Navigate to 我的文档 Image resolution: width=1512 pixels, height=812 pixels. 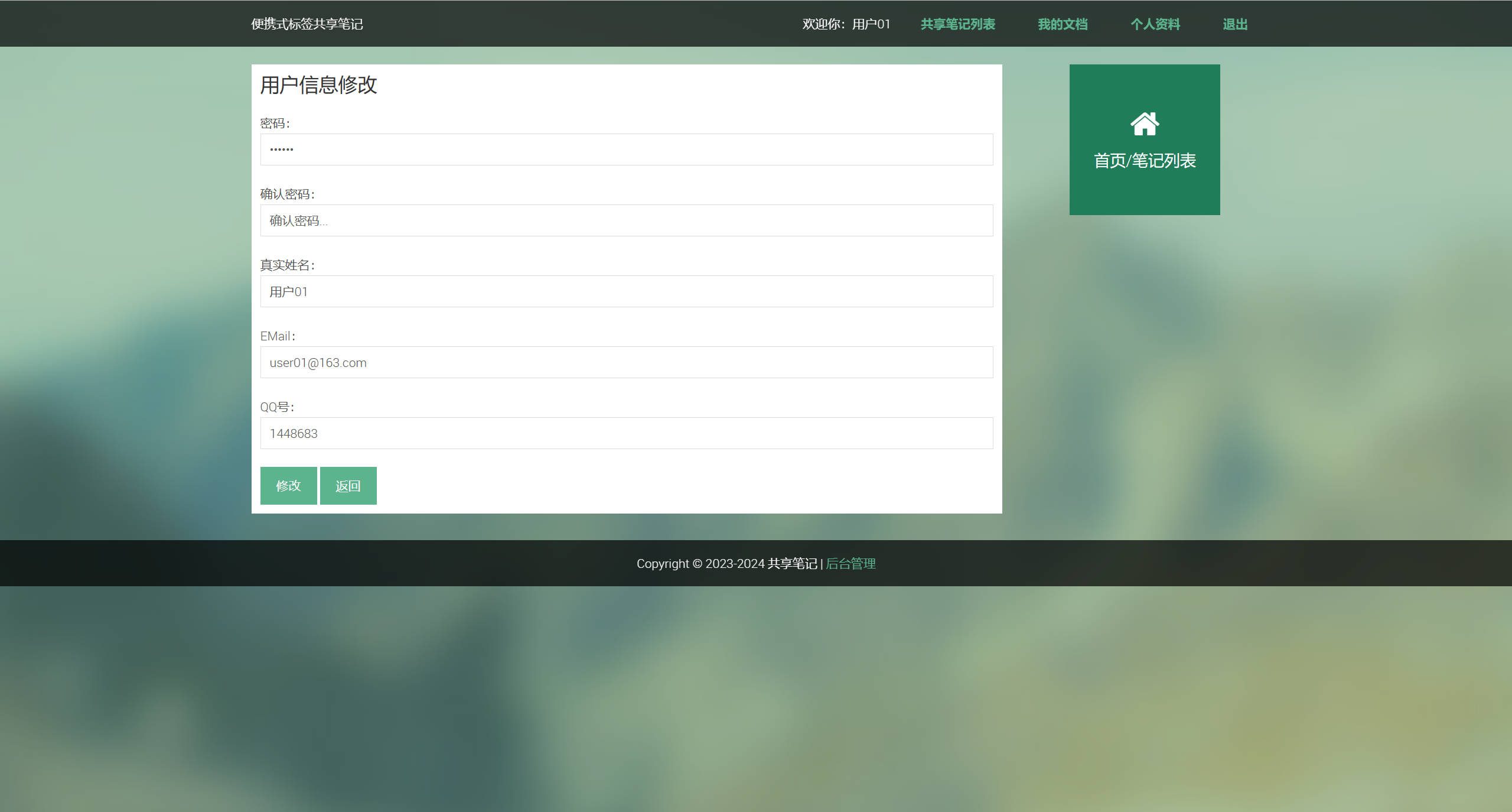(1063, 24)
